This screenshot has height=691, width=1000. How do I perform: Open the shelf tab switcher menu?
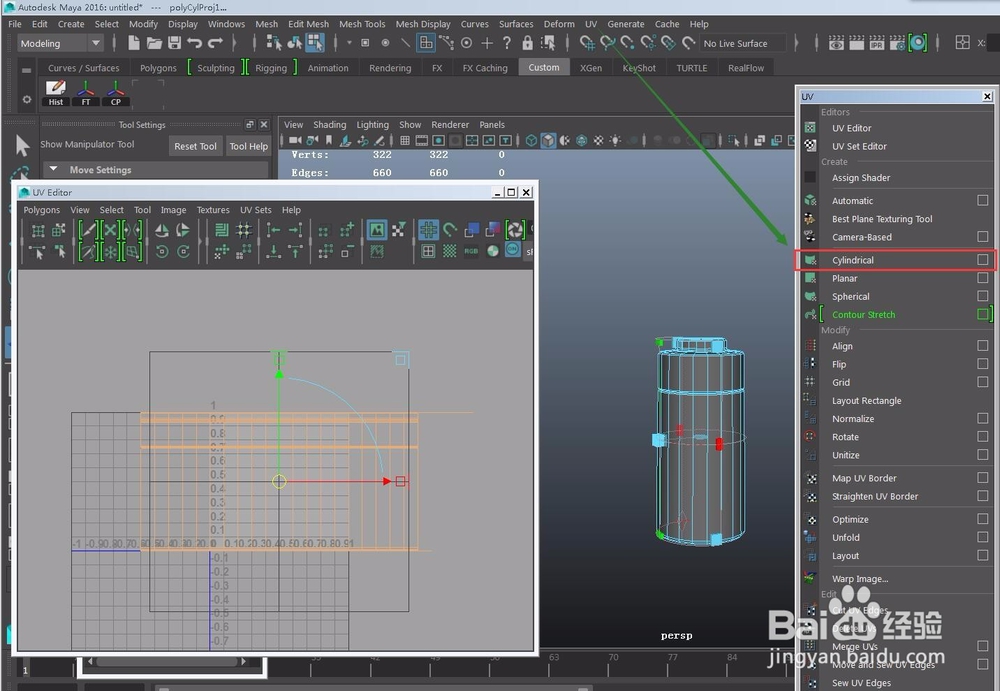26,70
